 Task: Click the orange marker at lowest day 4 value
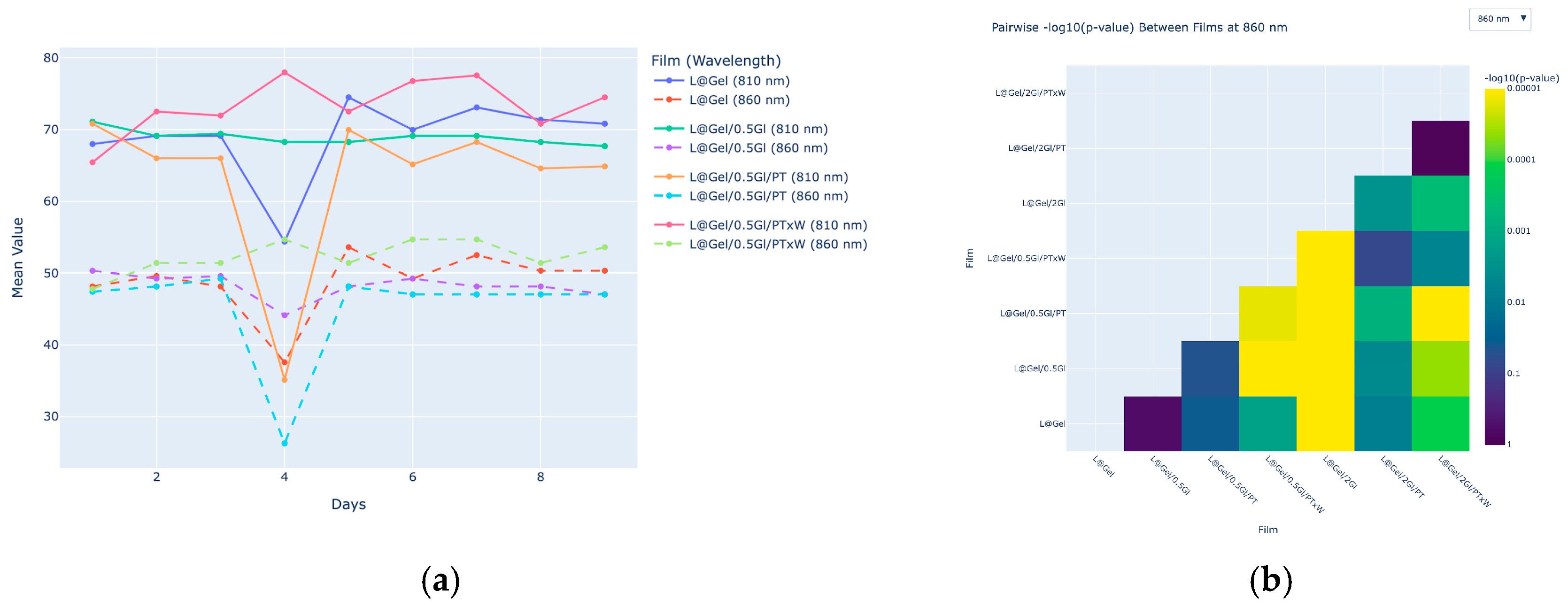click(x=284, y=380)
